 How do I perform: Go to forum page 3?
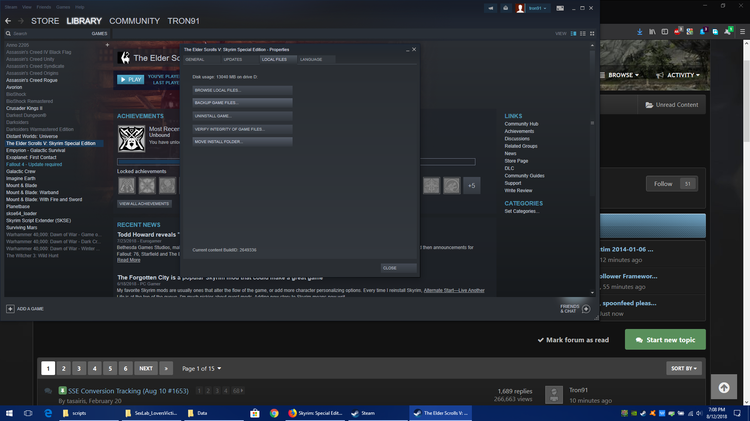click(x=79, y=368)
